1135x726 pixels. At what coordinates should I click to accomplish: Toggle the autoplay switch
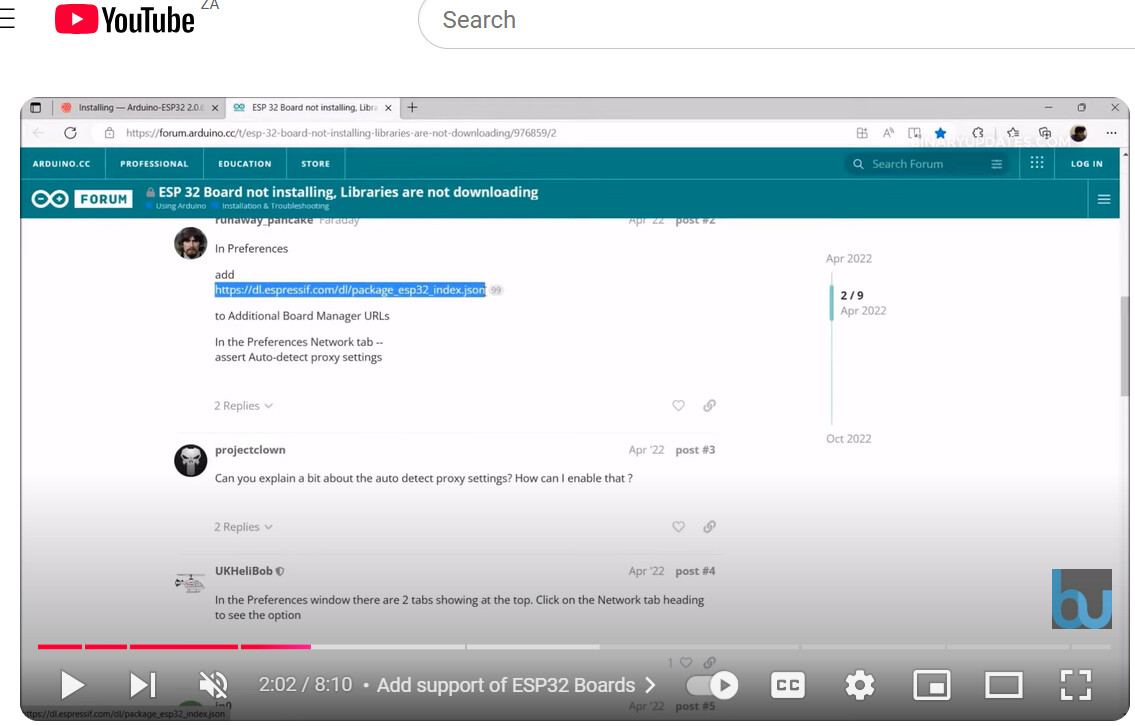coord(712,685)
